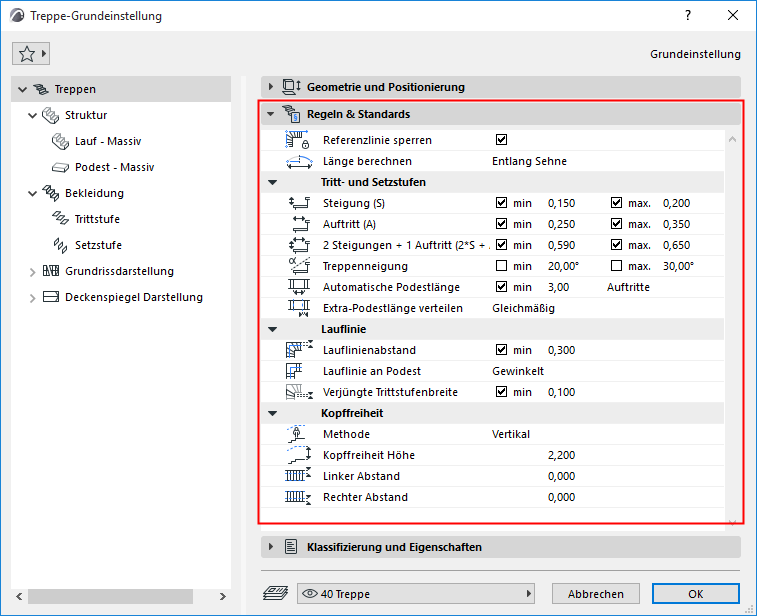The width and height of the screenshot is (757, 616).
Task: Click the Trittstufe icon
Action: [x=60, y=219]
